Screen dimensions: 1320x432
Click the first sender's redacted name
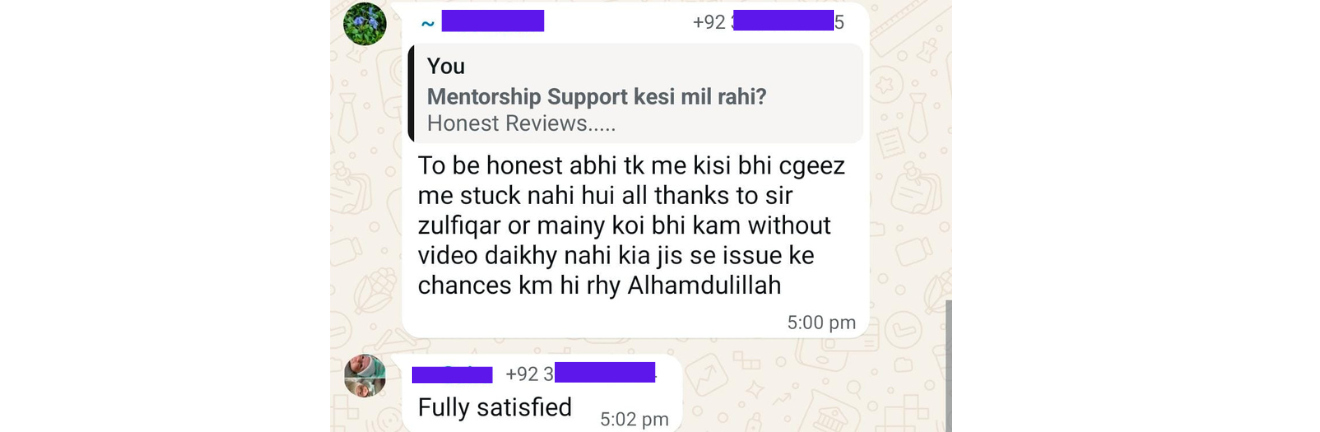point(493,21)
